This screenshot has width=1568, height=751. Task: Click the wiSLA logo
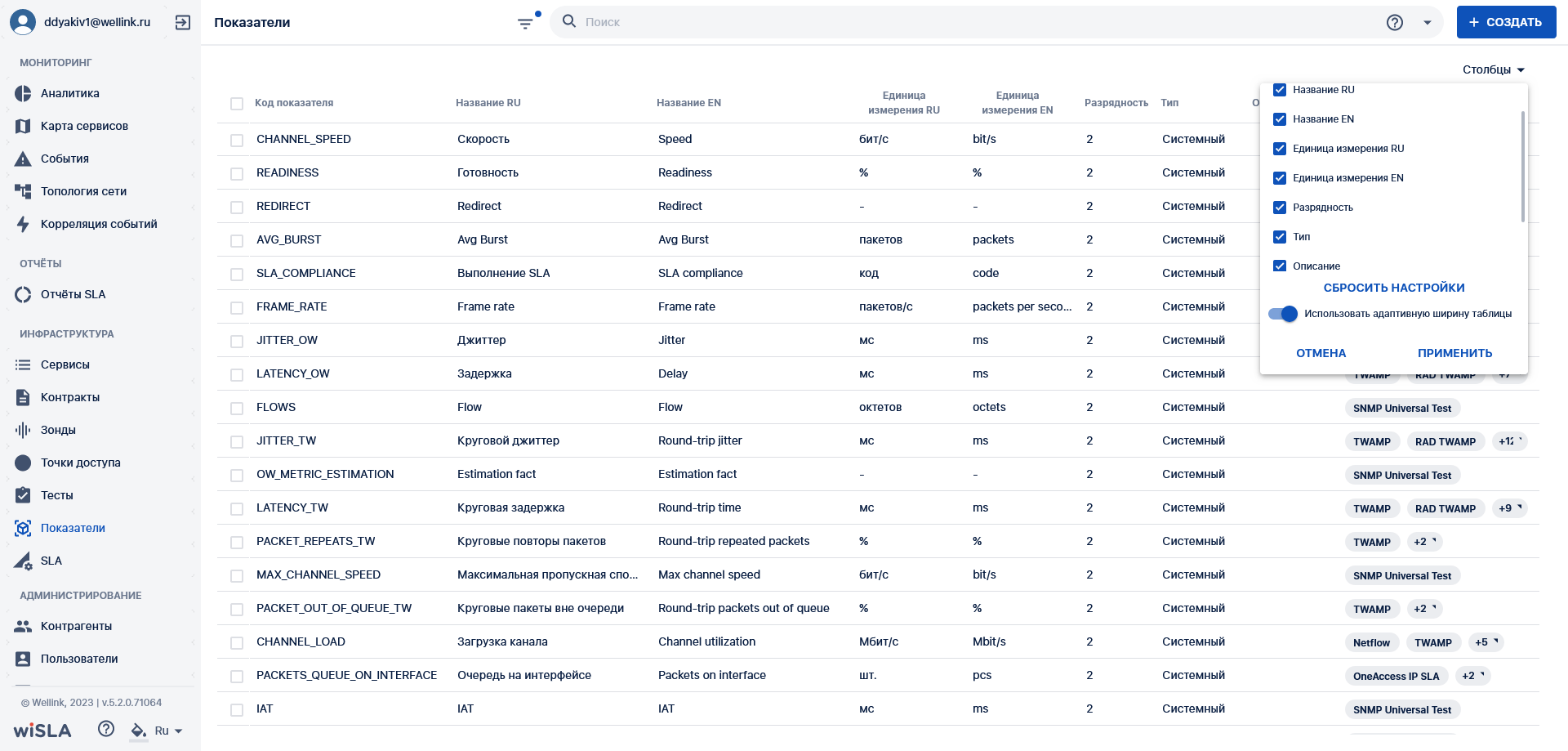(x=42, y=731)
